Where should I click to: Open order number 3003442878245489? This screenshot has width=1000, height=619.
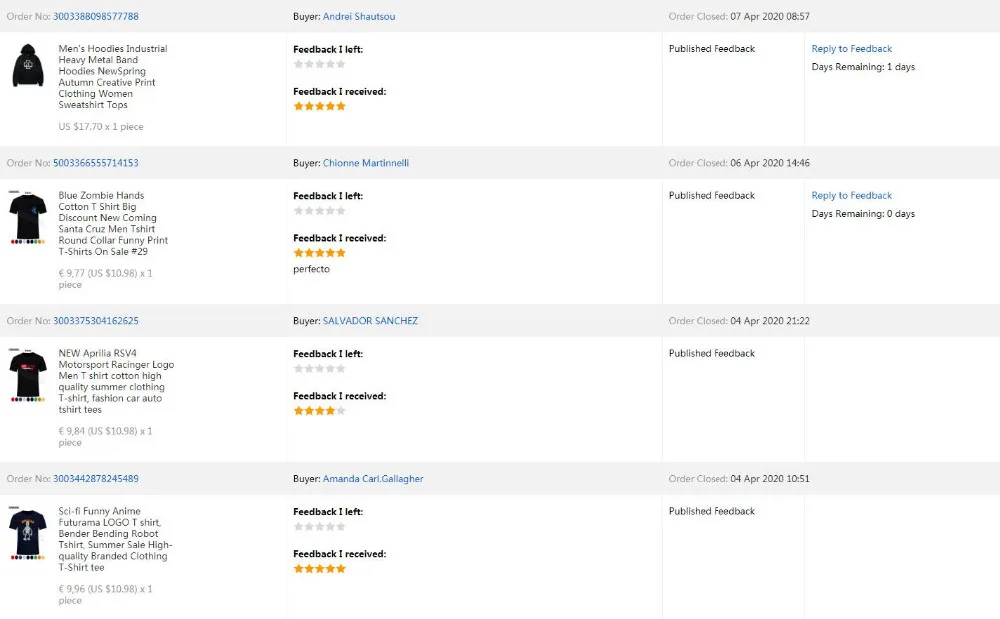point(96,479)
